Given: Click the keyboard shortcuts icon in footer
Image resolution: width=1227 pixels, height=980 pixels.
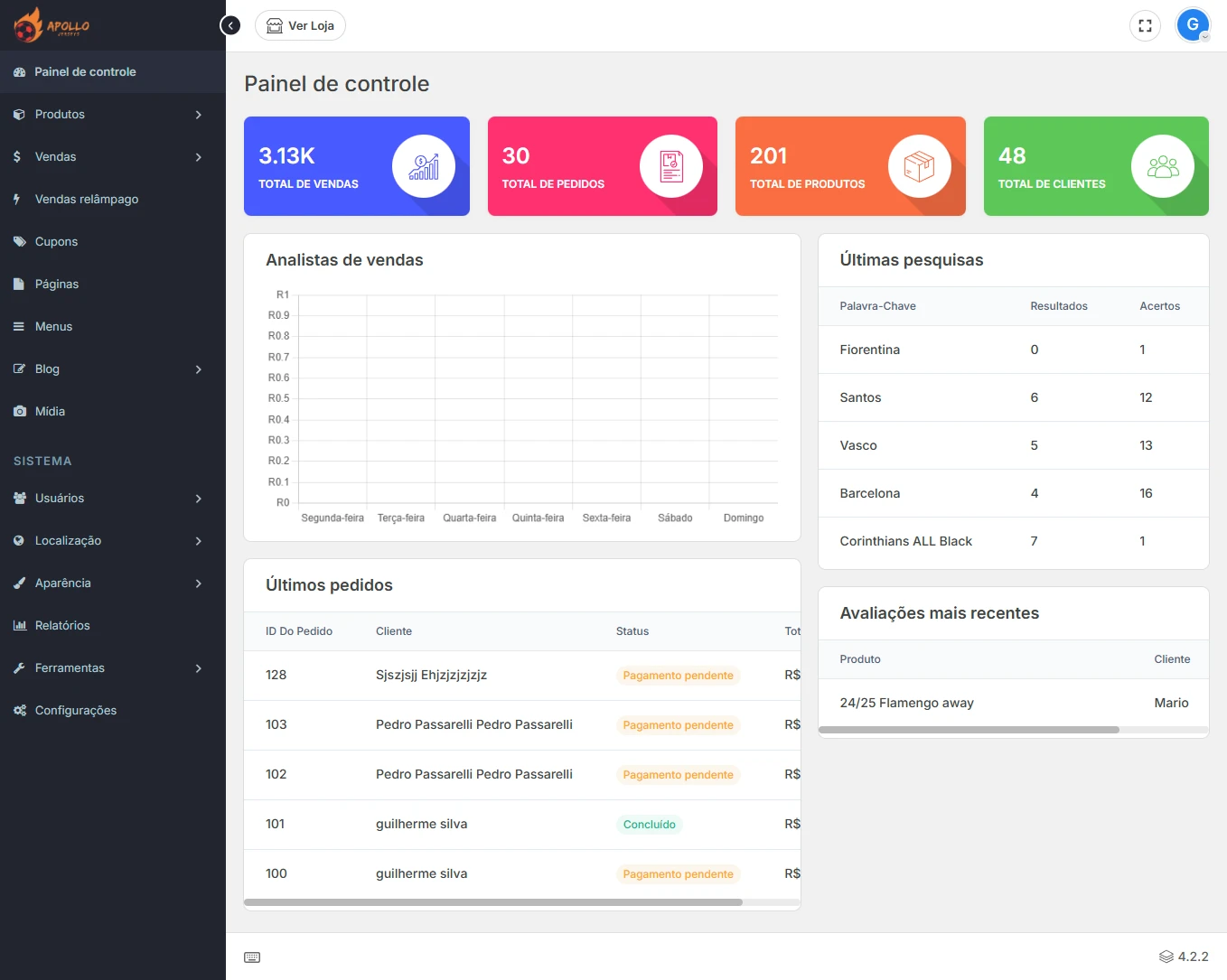Looking at the screenshot, I should pos(252,957).
